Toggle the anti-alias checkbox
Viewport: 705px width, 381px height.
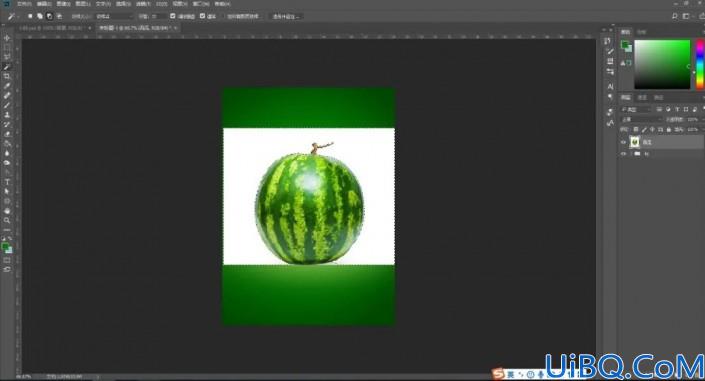pos(173,16)
